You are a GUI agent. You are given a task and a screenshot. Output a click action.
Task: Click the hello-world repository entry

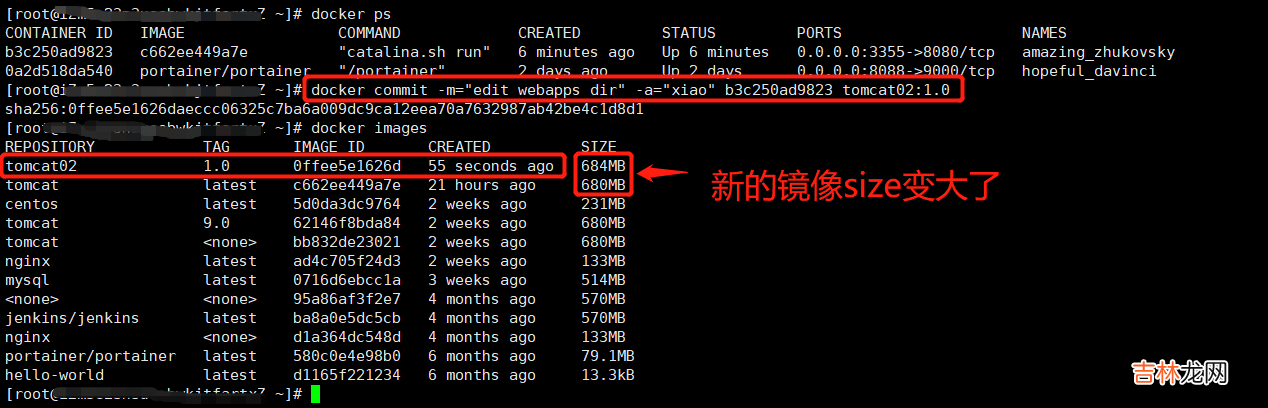55,375
